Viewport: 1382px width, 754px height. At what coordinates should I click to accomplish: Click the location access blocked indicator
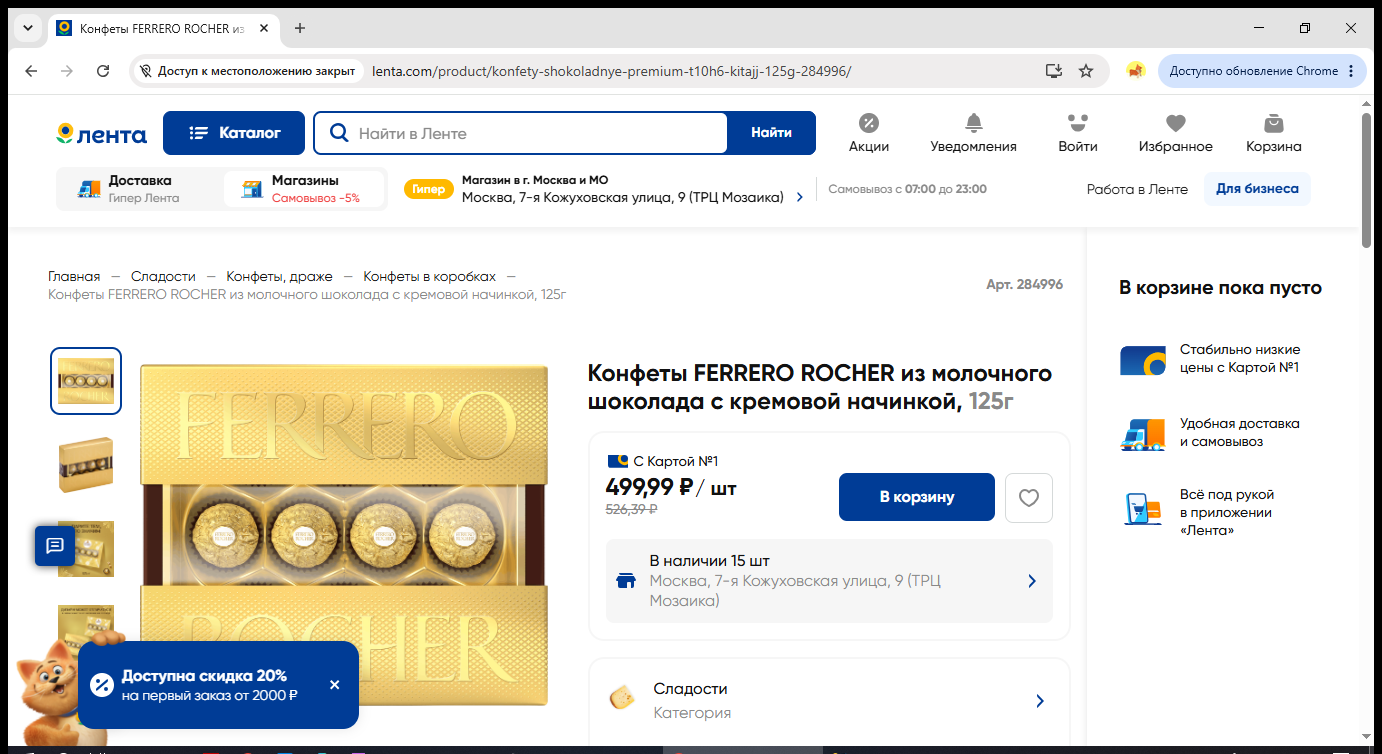click(x=247, y=71)
